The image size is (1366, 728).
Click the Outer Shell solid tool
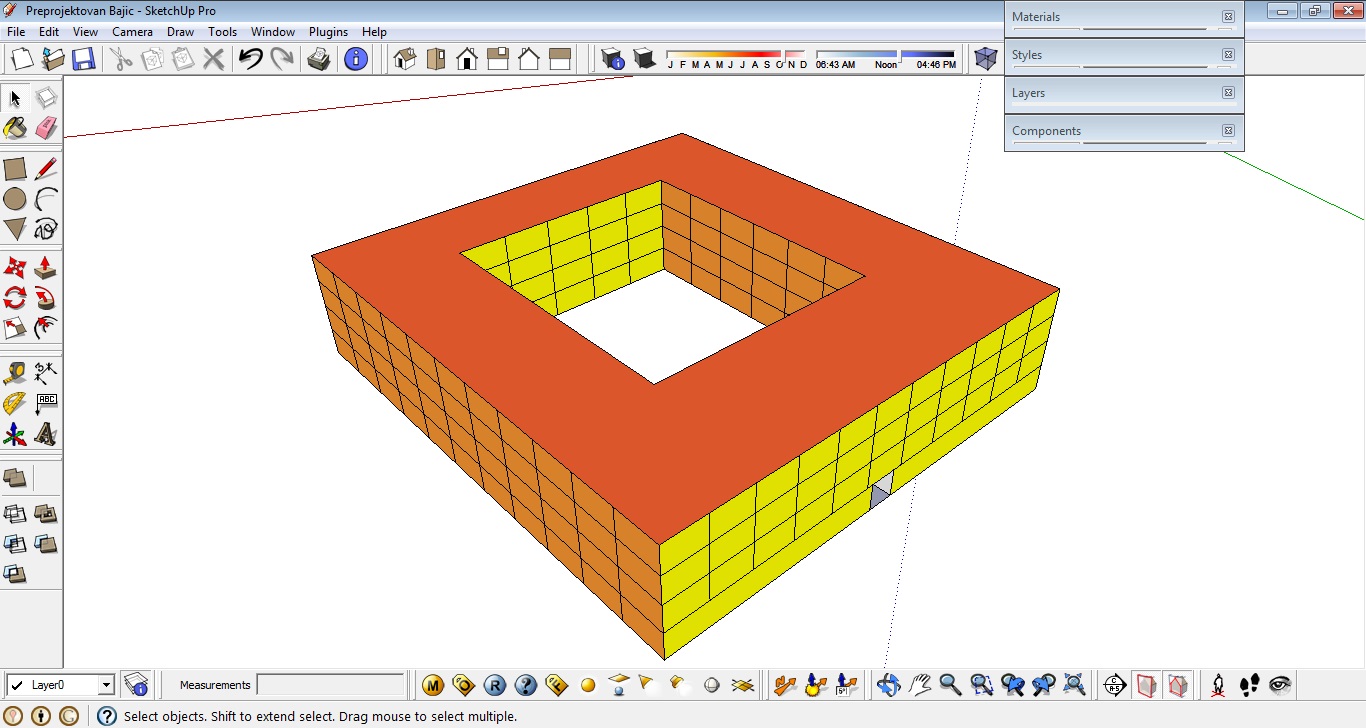point(15,478)
